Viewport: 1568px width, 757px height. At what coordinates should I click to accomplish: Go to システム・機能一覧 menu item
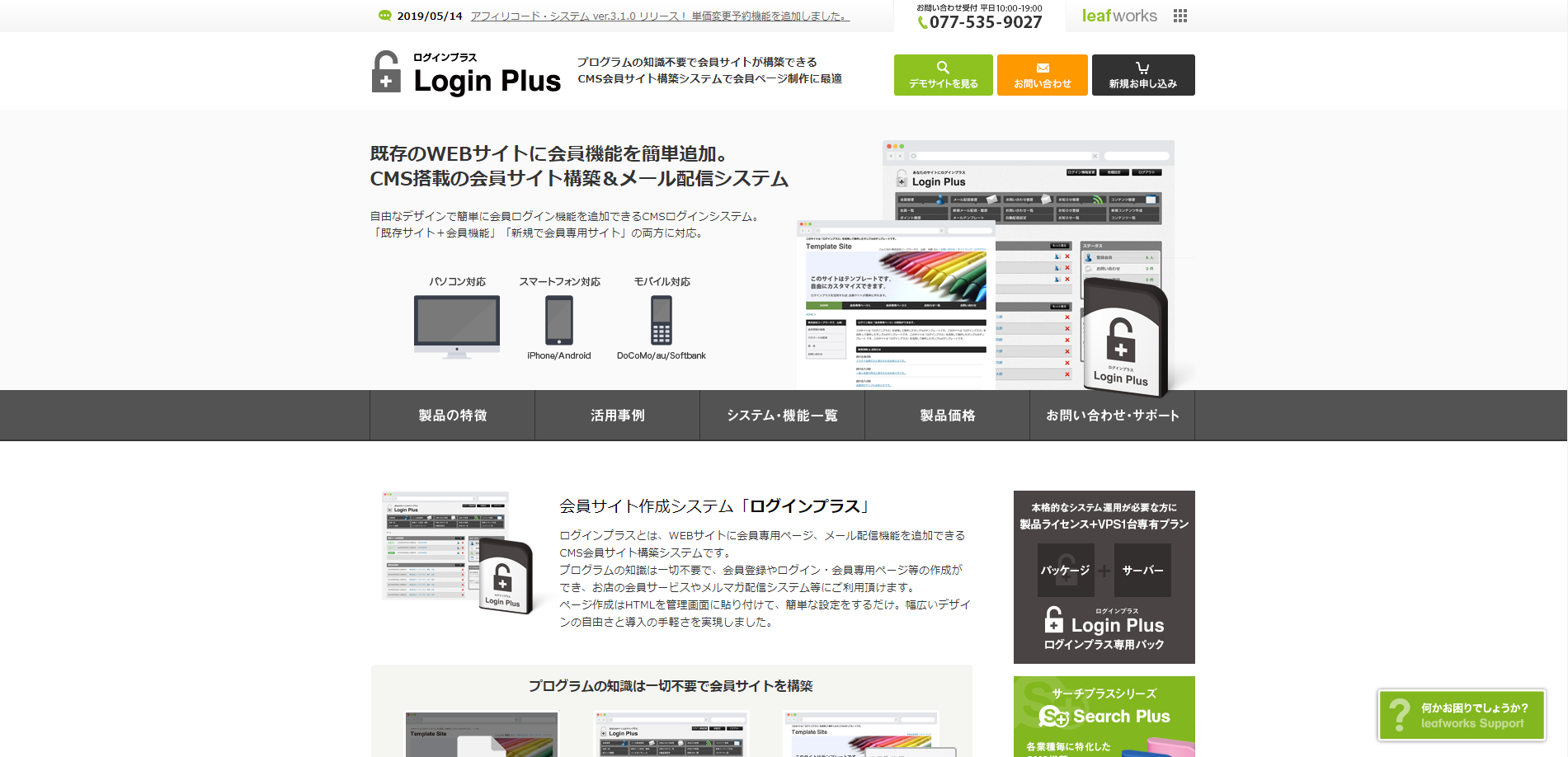click(782, 416)
